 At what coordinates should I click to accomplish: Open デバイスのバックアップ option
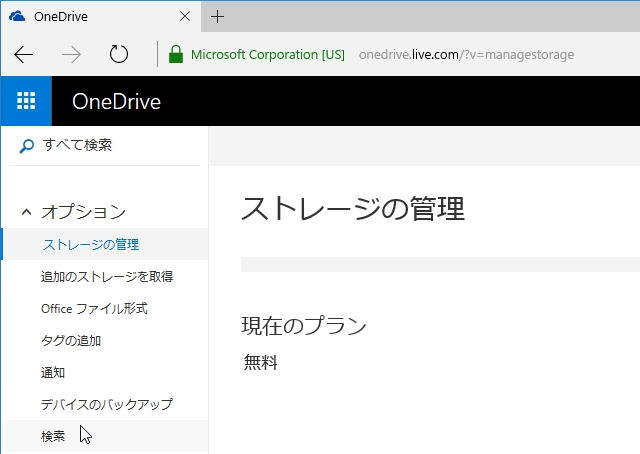(107, 404)
